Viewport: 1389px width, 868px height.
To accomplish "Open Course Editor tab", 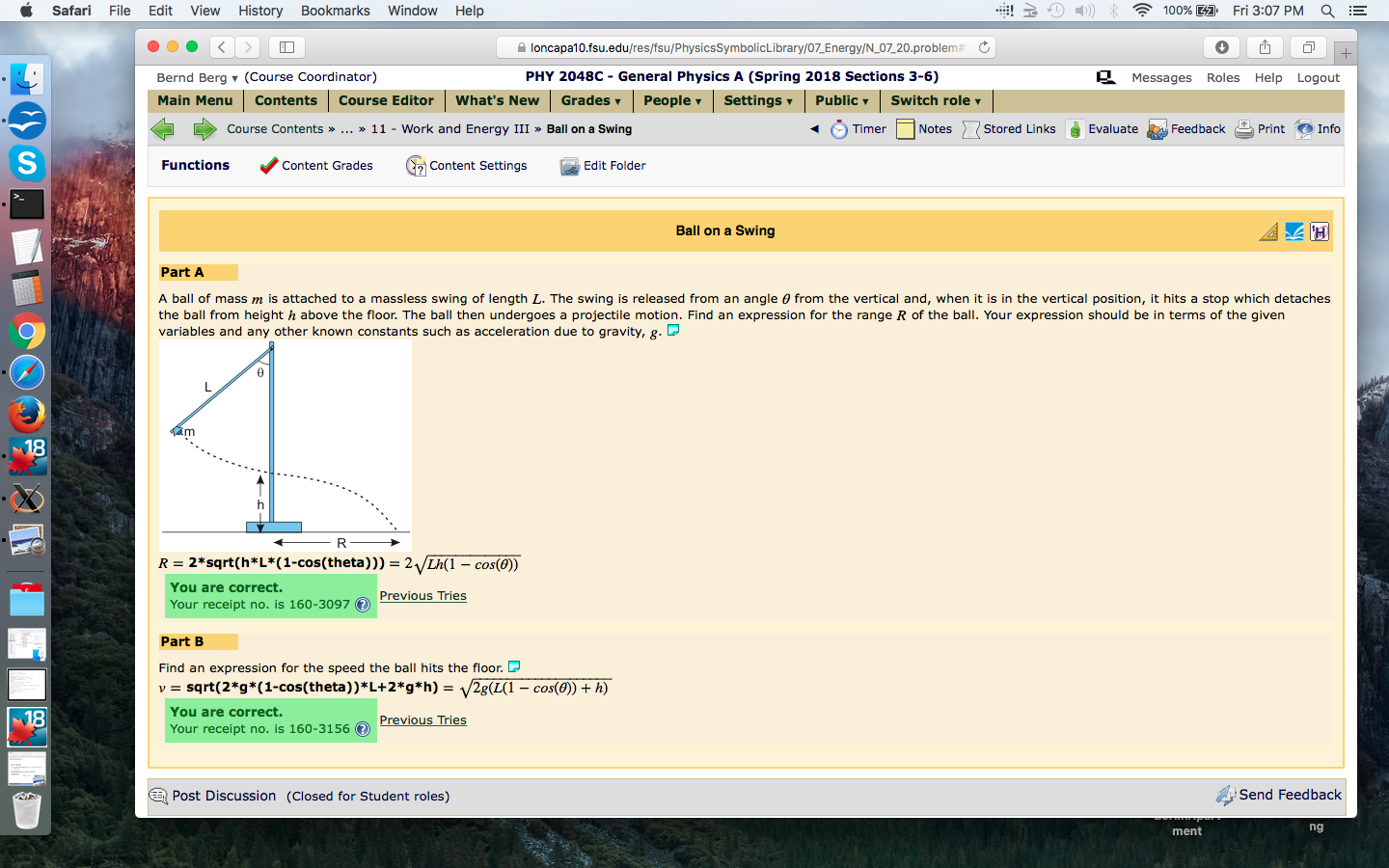I will pyautogui.click(x=386, y=100).
